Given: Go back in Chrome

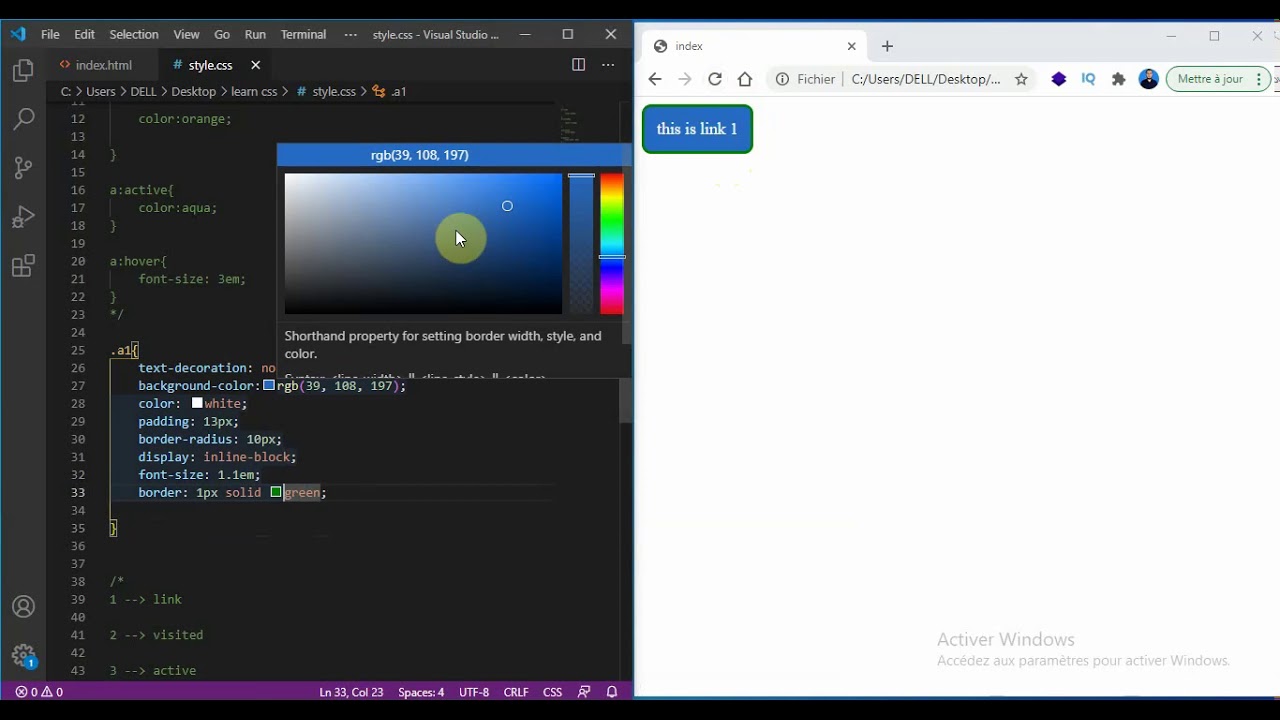Looking at the screenshot, I should point(655,79).
